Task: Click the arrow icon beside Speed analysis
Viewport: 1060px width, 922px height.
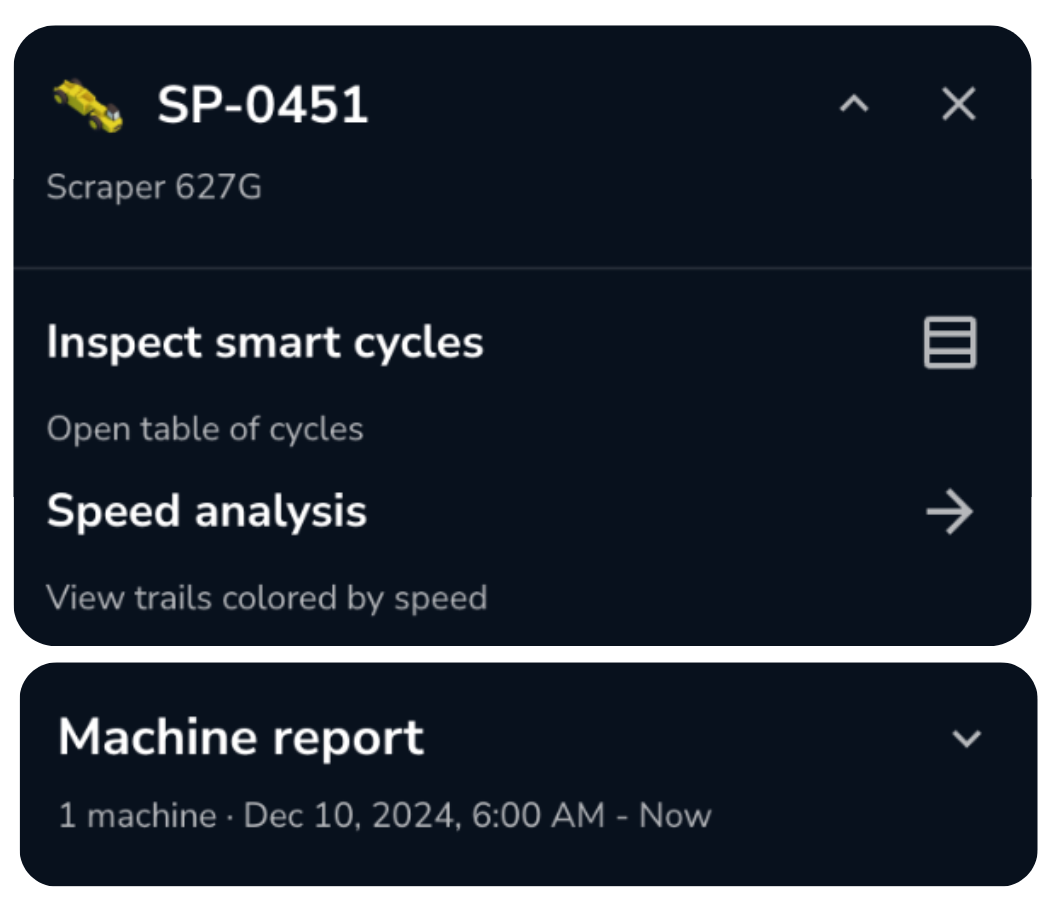Action: (949, 513)
